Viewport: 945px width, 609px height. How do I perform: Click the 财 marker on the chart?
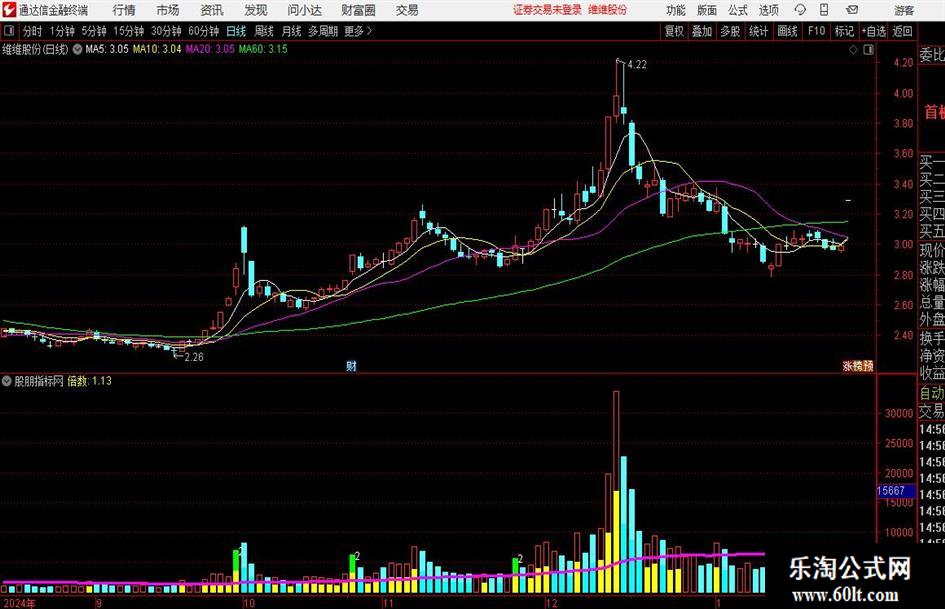(x=351, y=366)
